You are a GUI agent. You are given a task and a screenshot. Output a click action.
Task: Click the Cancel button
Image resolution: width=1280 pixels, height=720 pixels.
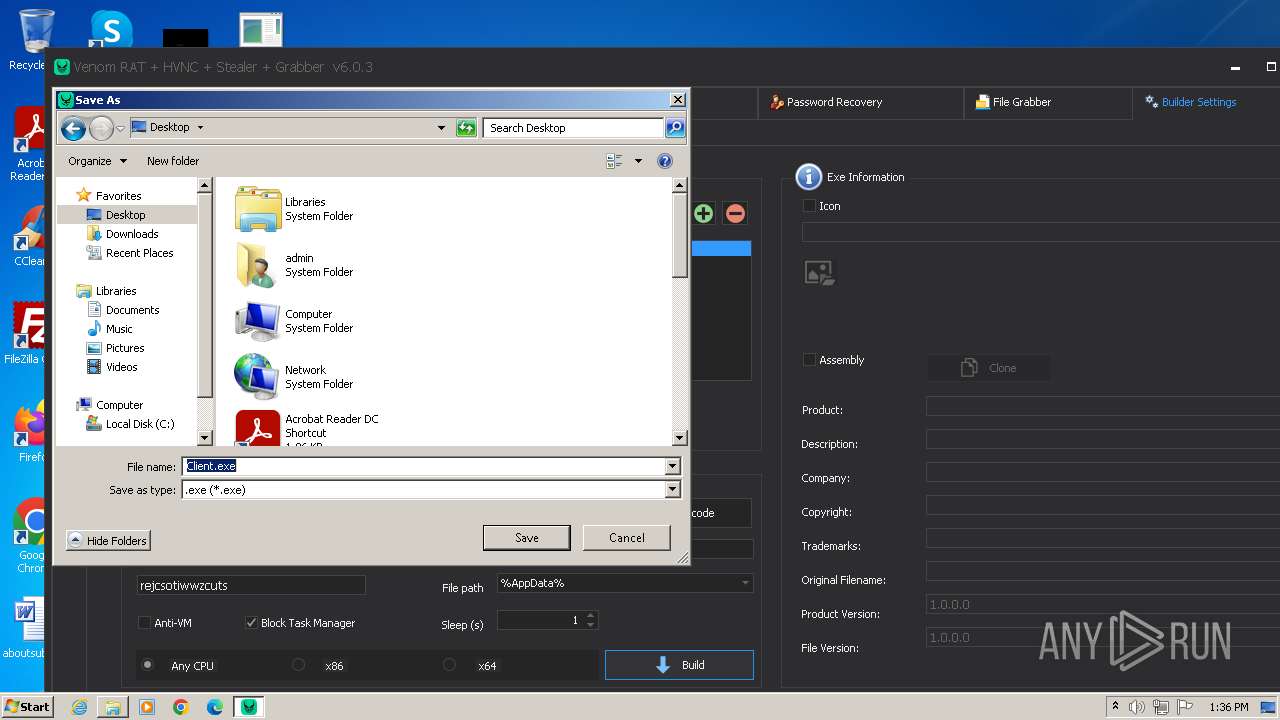tap(627, 538)
